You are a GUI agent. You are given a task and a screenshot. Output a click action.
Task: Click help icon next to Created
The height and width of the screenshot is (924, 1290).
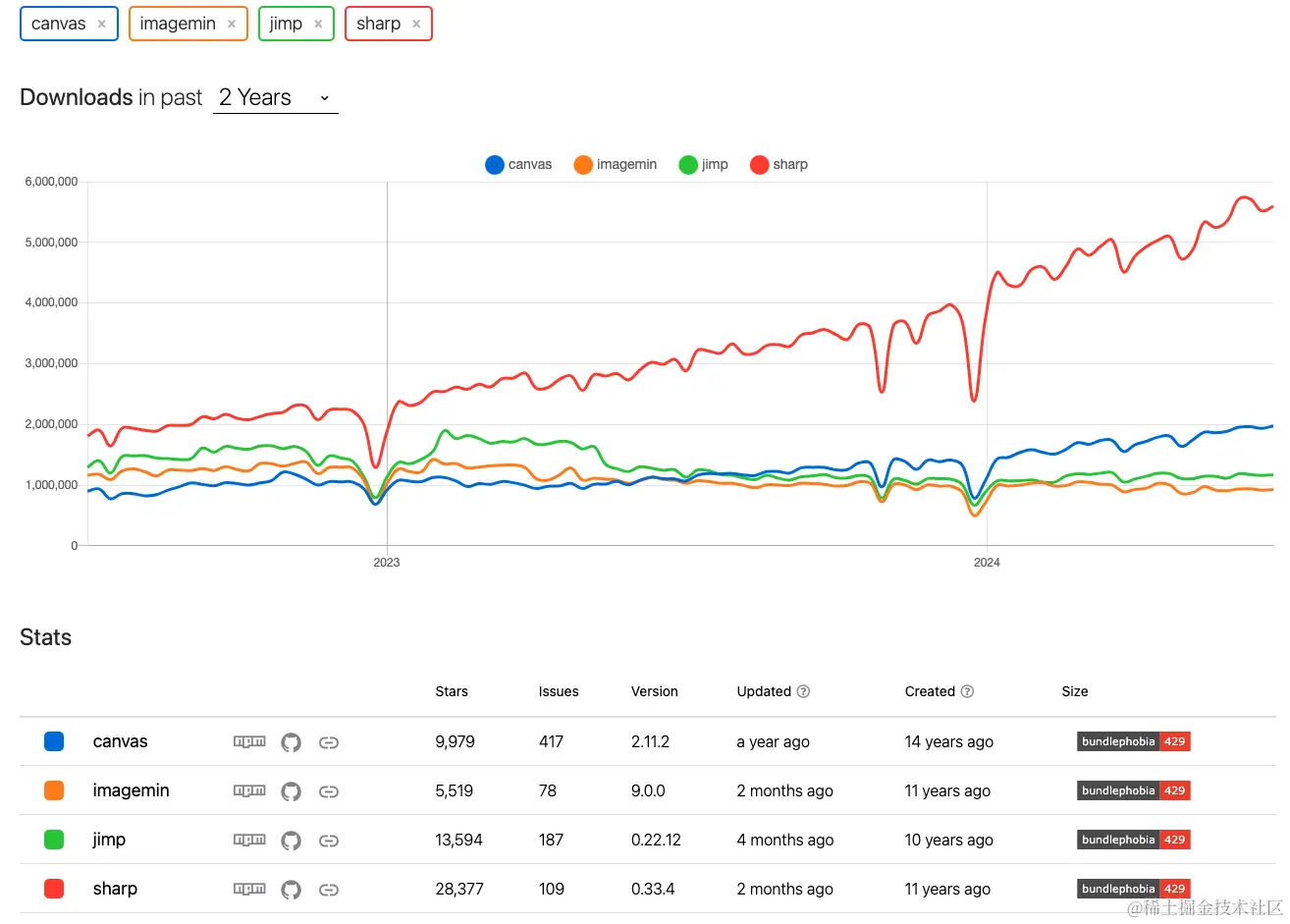[x=967, y=691]
